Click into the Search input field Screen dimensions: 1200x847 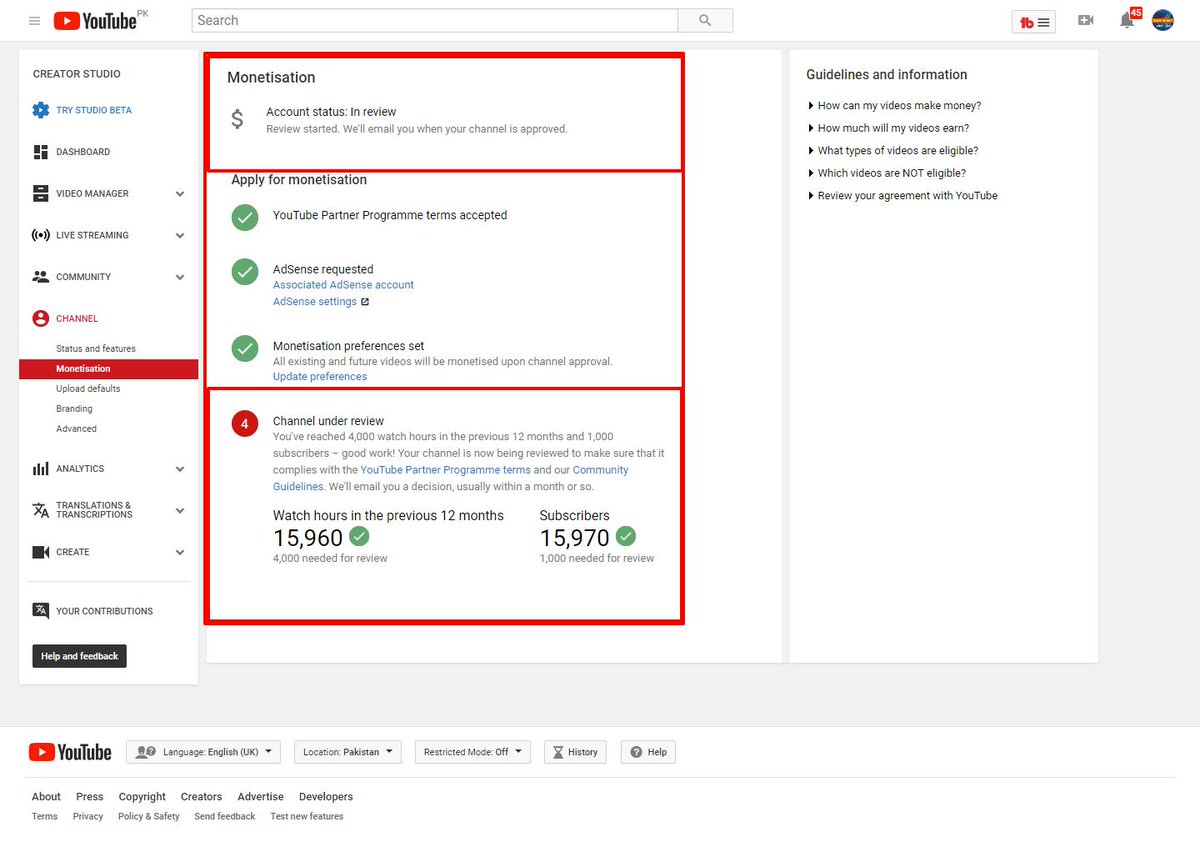coord(434,20)
